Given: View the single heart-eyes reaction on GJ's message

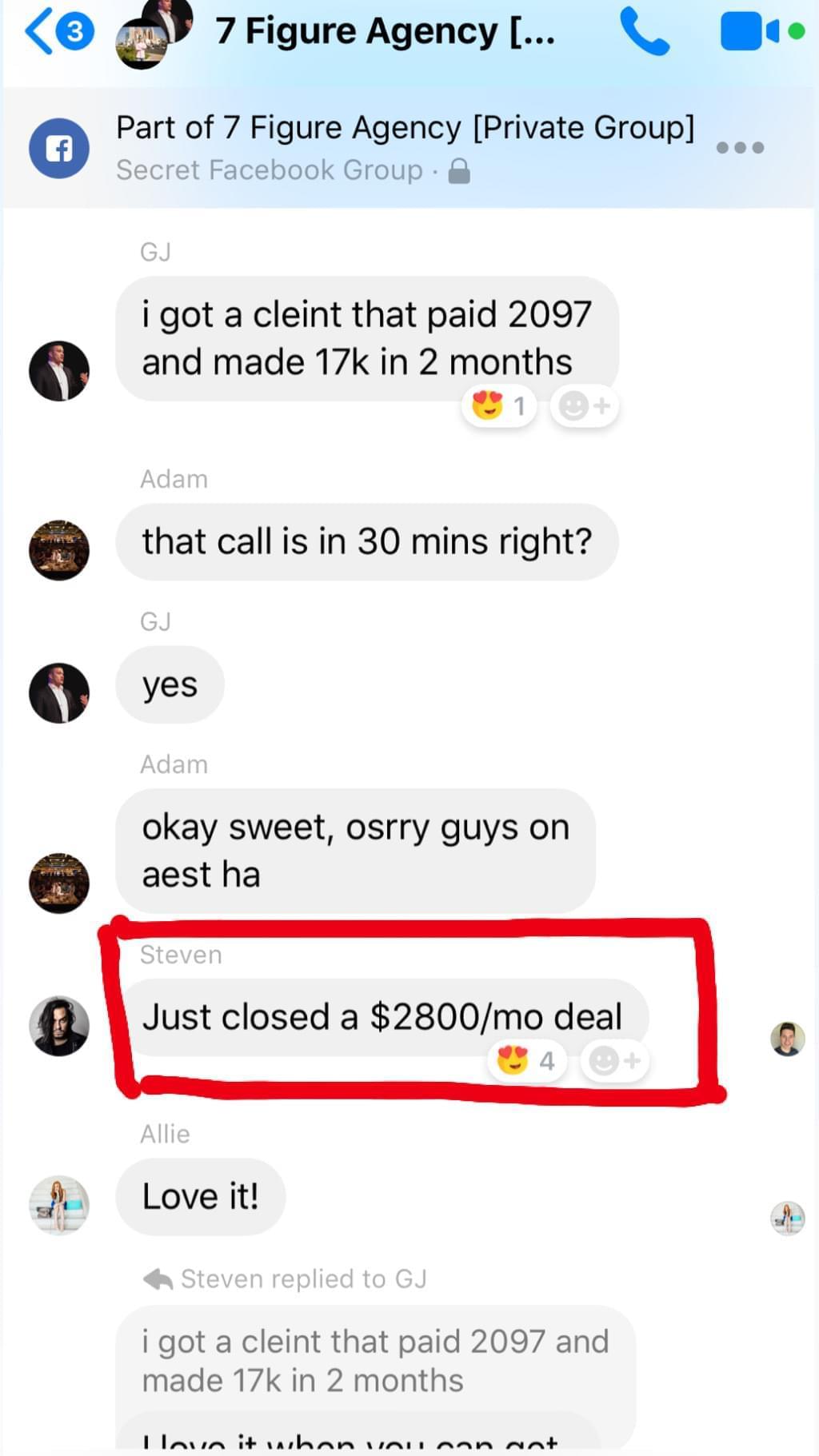Looking at the screenshot, I should [498, 406].
